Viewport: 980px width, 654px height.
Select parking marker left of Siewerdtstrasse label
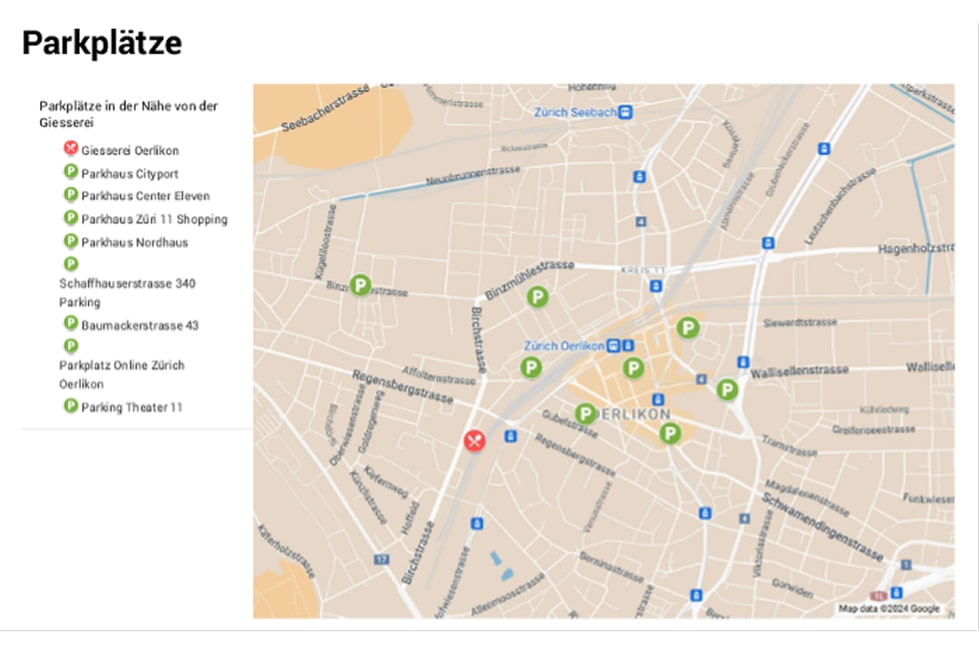click(688, 327)
